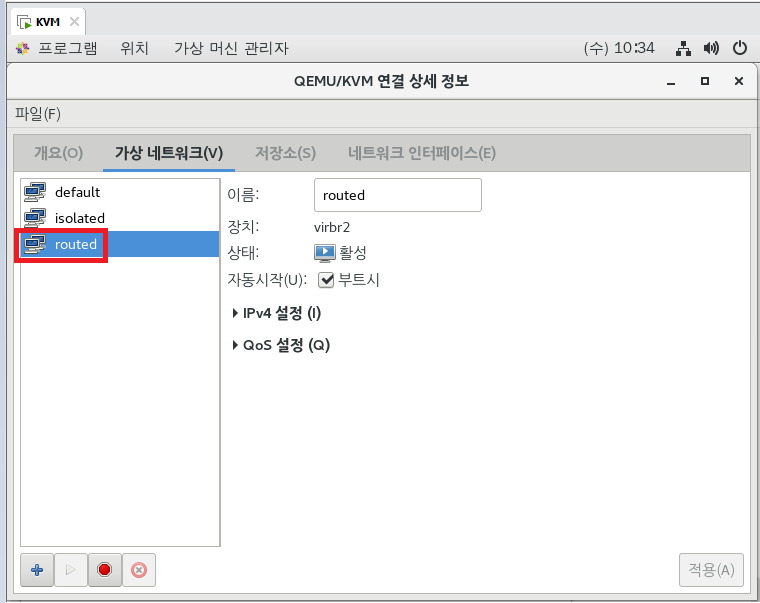Open the 네트워크 인터페이스(E) tab
The image size is (760, 603).
422,153
